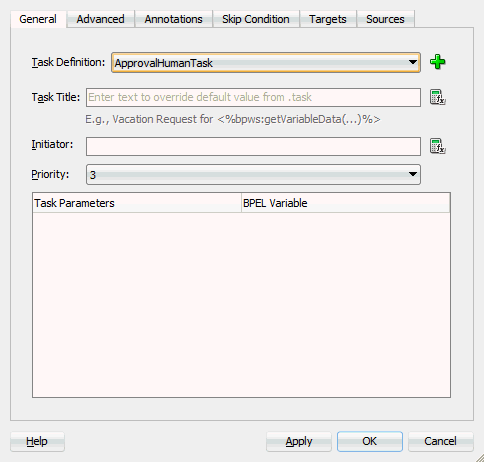This screenshot has height=462, width=484.
Task: Expand the Task Definition dropdown arrow
Action: point(413,62)
